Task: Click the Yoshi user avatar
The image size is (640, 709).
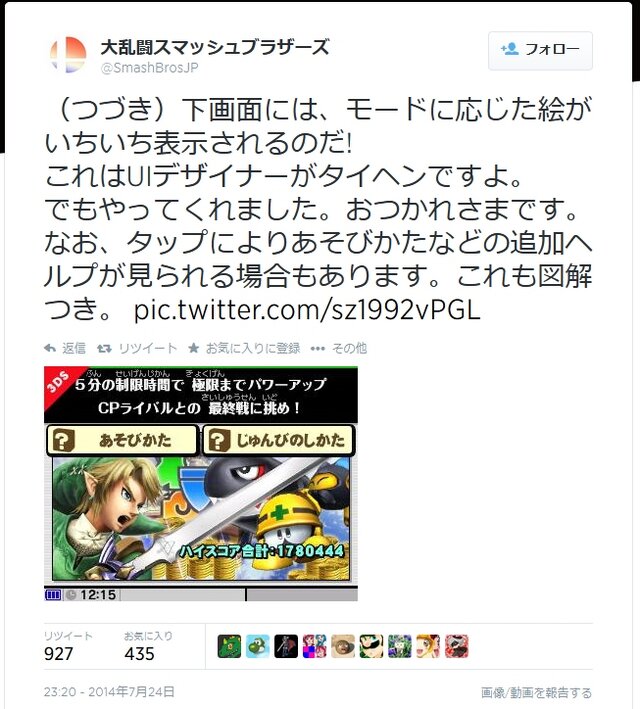Action: point(258,646)
